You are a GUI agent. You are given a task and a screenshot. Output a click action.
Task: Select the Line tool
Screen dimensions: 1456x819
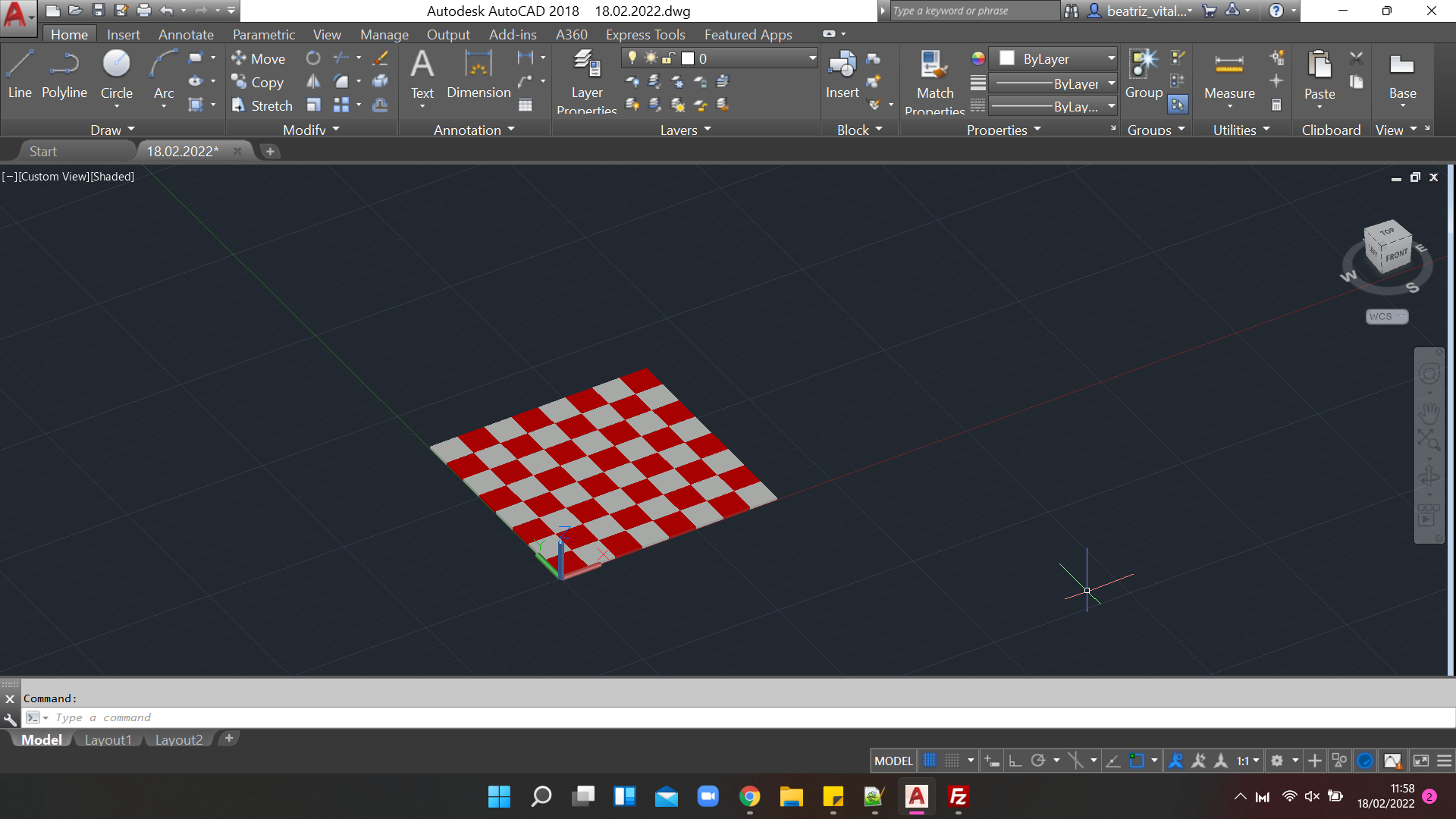click(20, 74)
